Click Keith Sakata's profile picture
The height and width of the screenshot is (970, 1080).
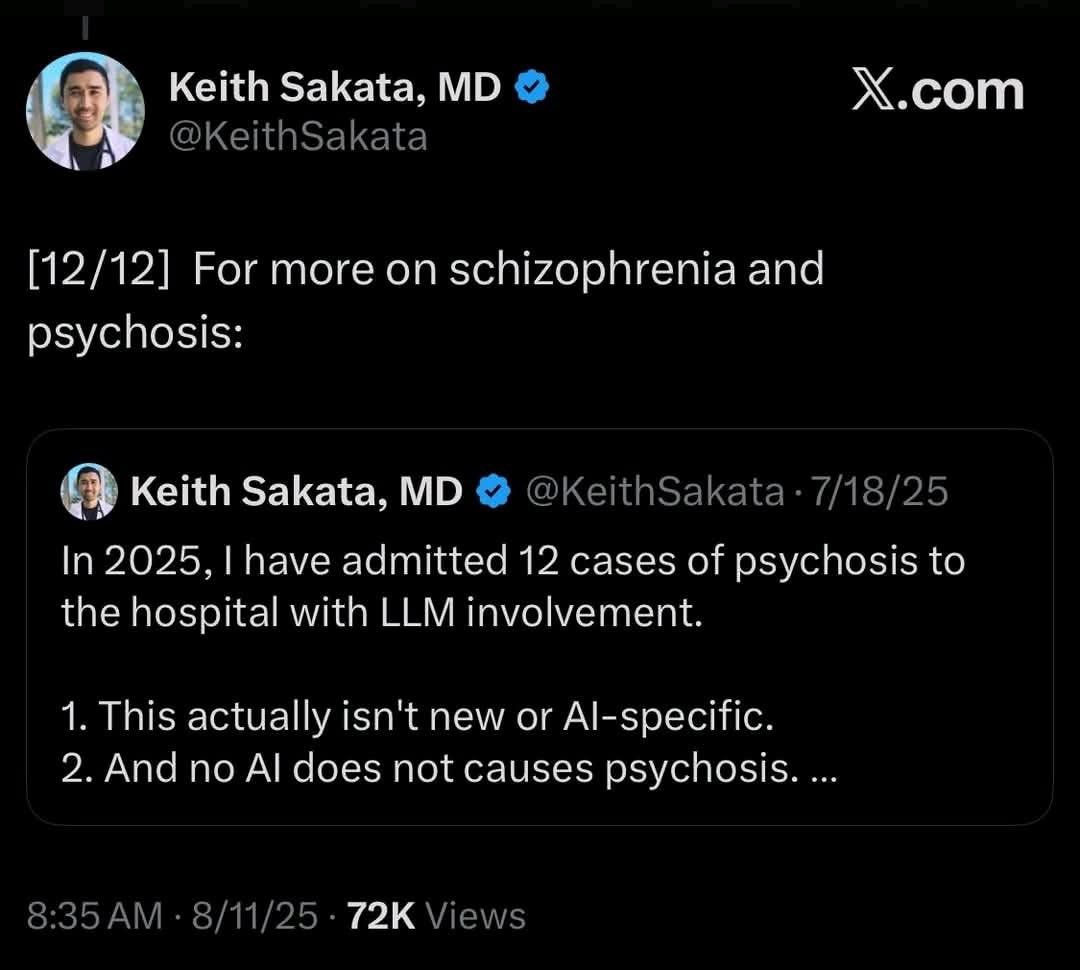pos(86,110)
